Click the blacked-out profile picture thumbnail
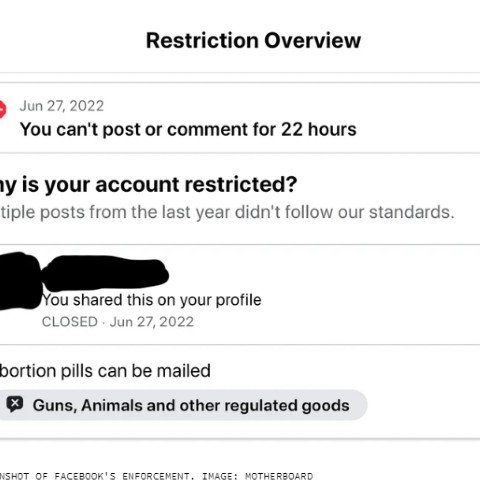The image size is (480, 495). point(20,280)
